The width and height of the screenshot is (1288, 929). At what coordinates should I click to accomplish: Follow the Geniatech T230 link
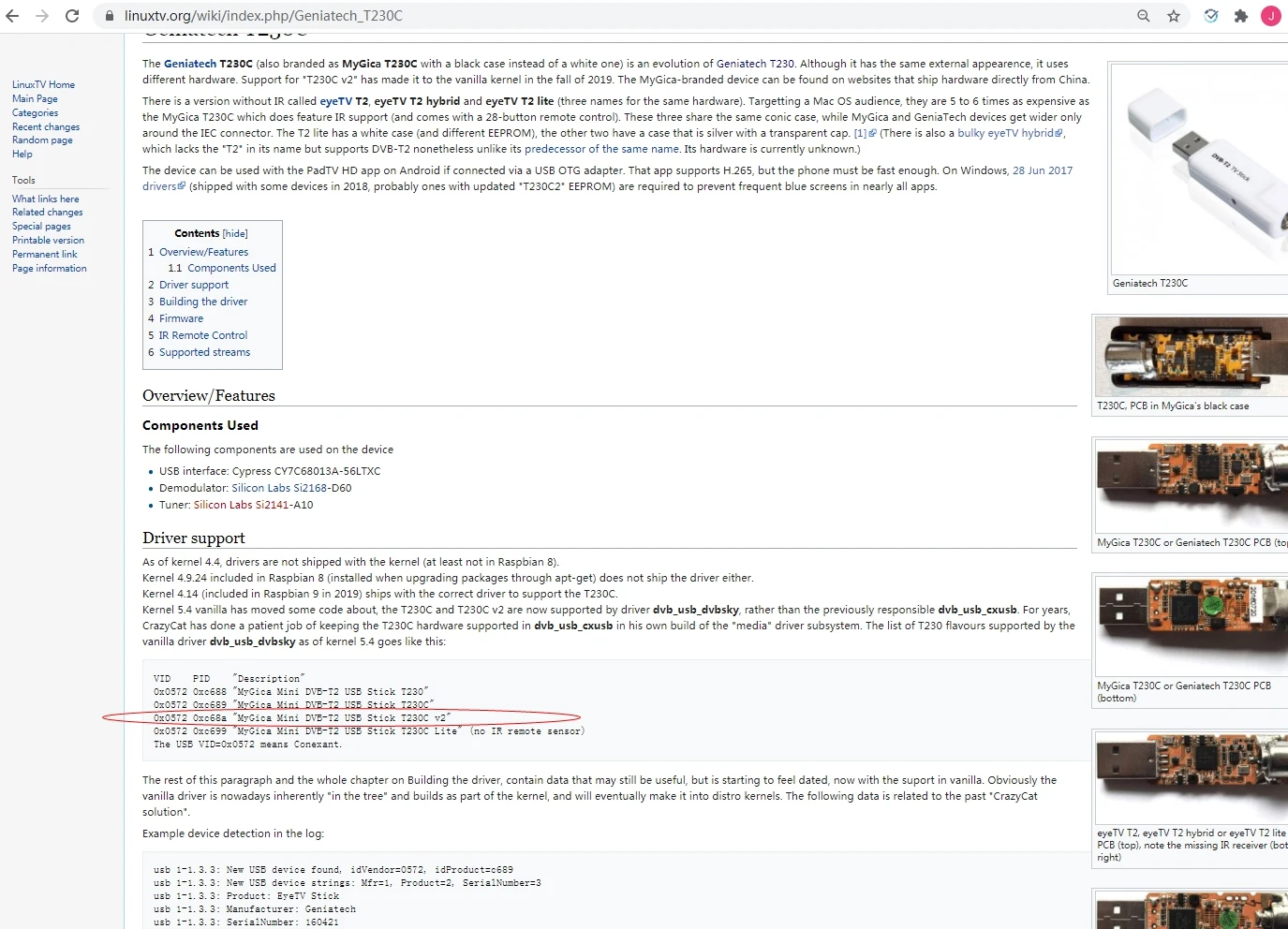click(755, 65)
